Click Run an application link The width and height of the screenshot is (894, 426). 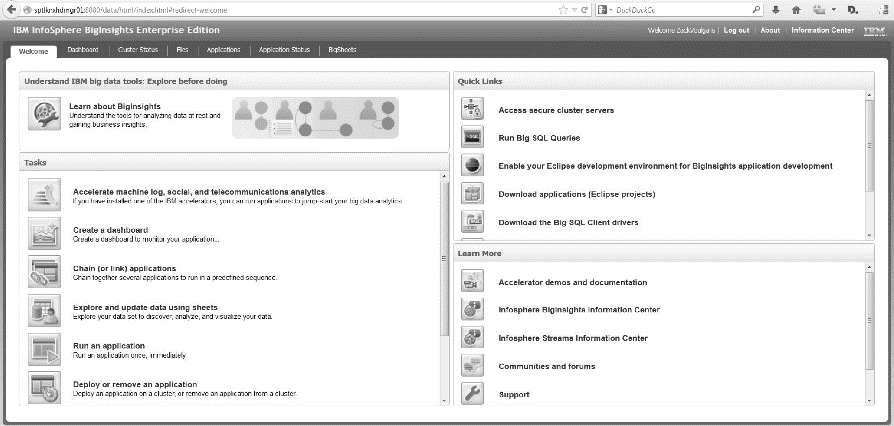pyautogui.click(x=109, y=346)
